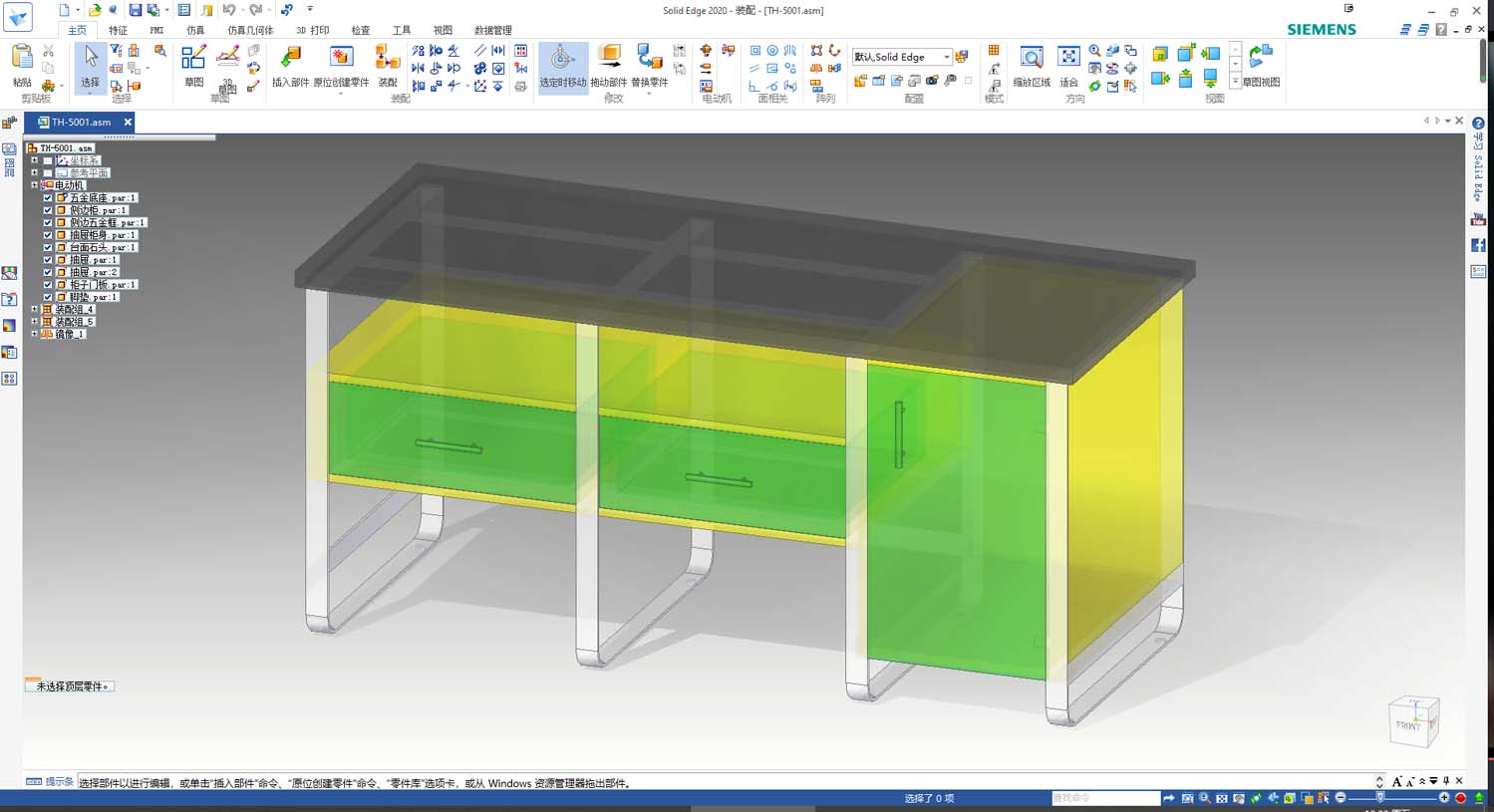Click the zoom-in plus button in status bar
1494x812 pixels.
1444,798
